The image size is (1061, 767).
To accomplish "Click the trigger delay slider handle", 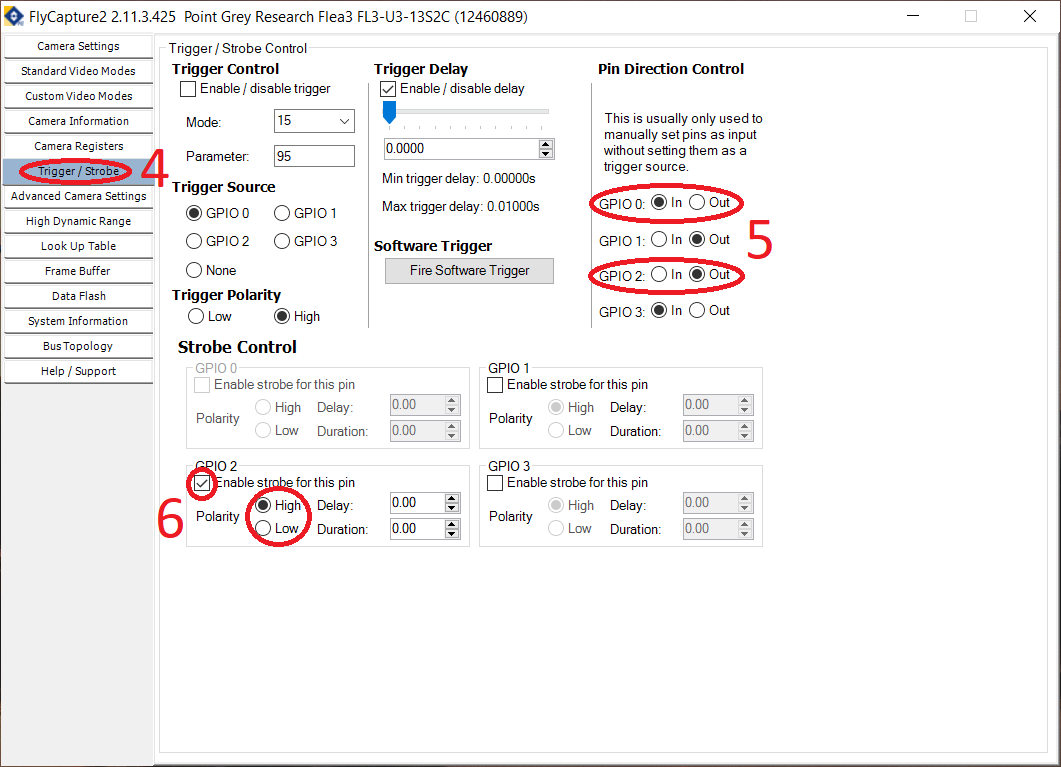I will [389, 112].
